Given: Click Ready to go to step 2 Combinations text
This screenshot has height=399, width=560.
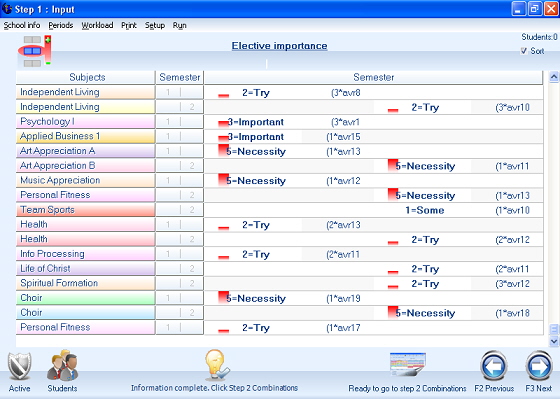Looking at the screenshot, I should tap(407, 388).
